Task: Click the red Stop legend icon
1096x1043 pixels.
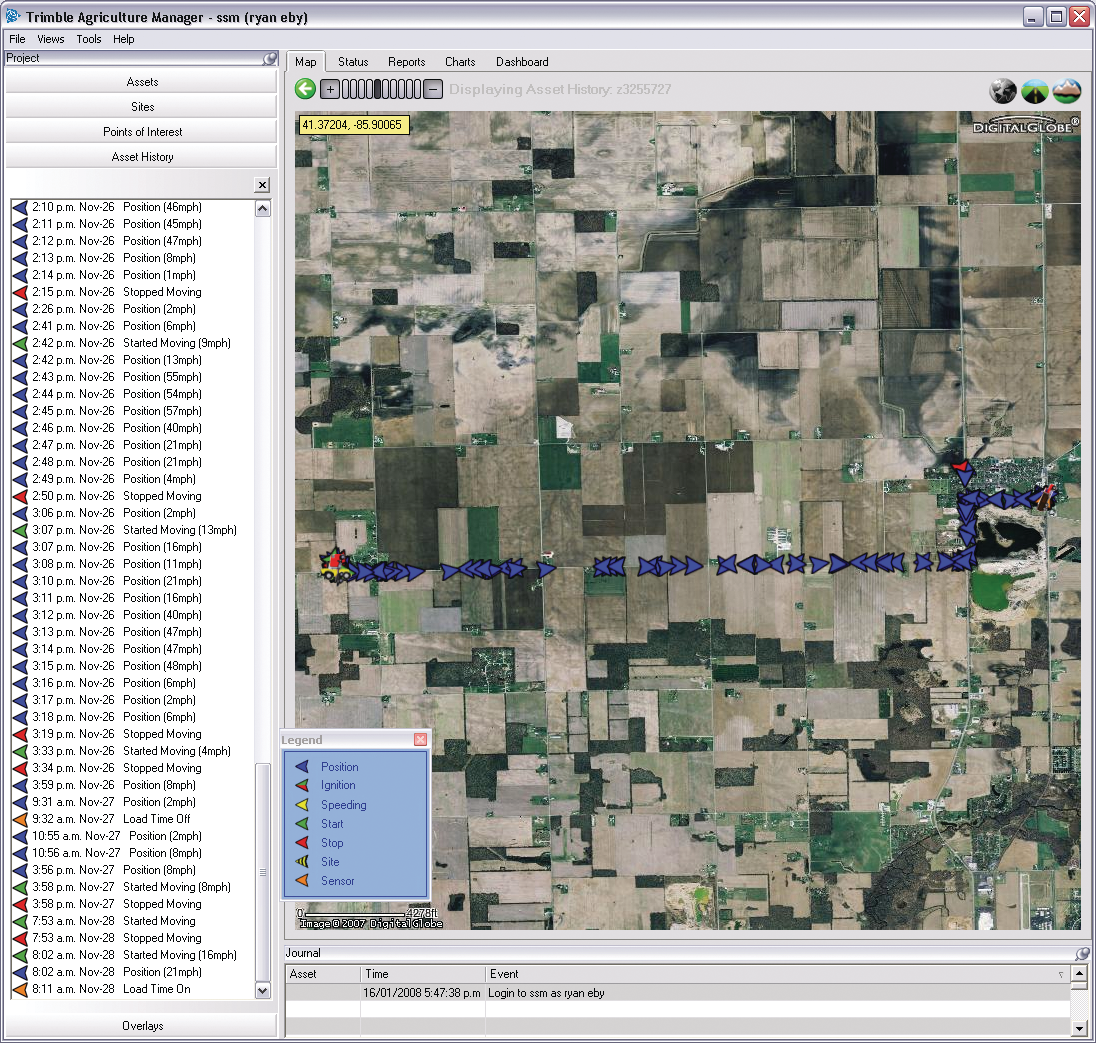Action: click(302, 843)
